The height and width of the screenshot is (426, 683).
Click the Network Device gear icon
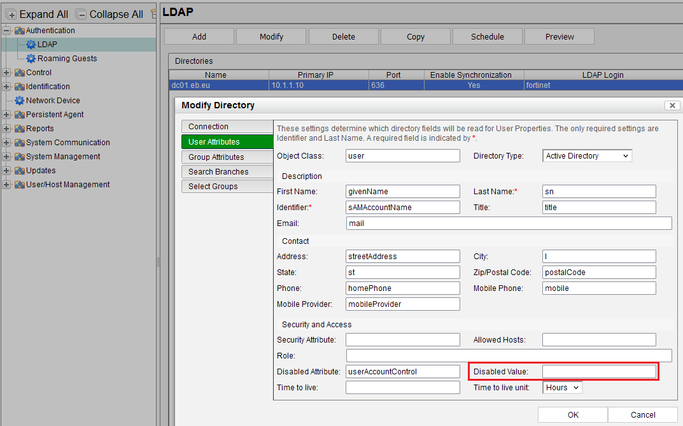(x=19, y=101)
